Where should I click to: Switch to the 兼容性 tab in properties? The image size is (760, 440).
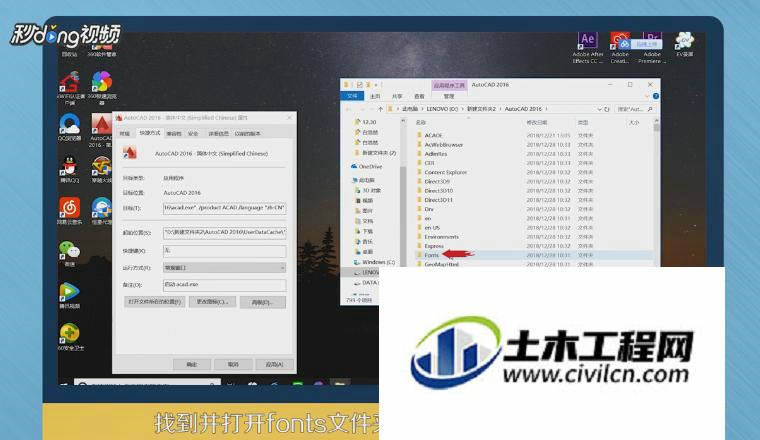coord(174,133)
